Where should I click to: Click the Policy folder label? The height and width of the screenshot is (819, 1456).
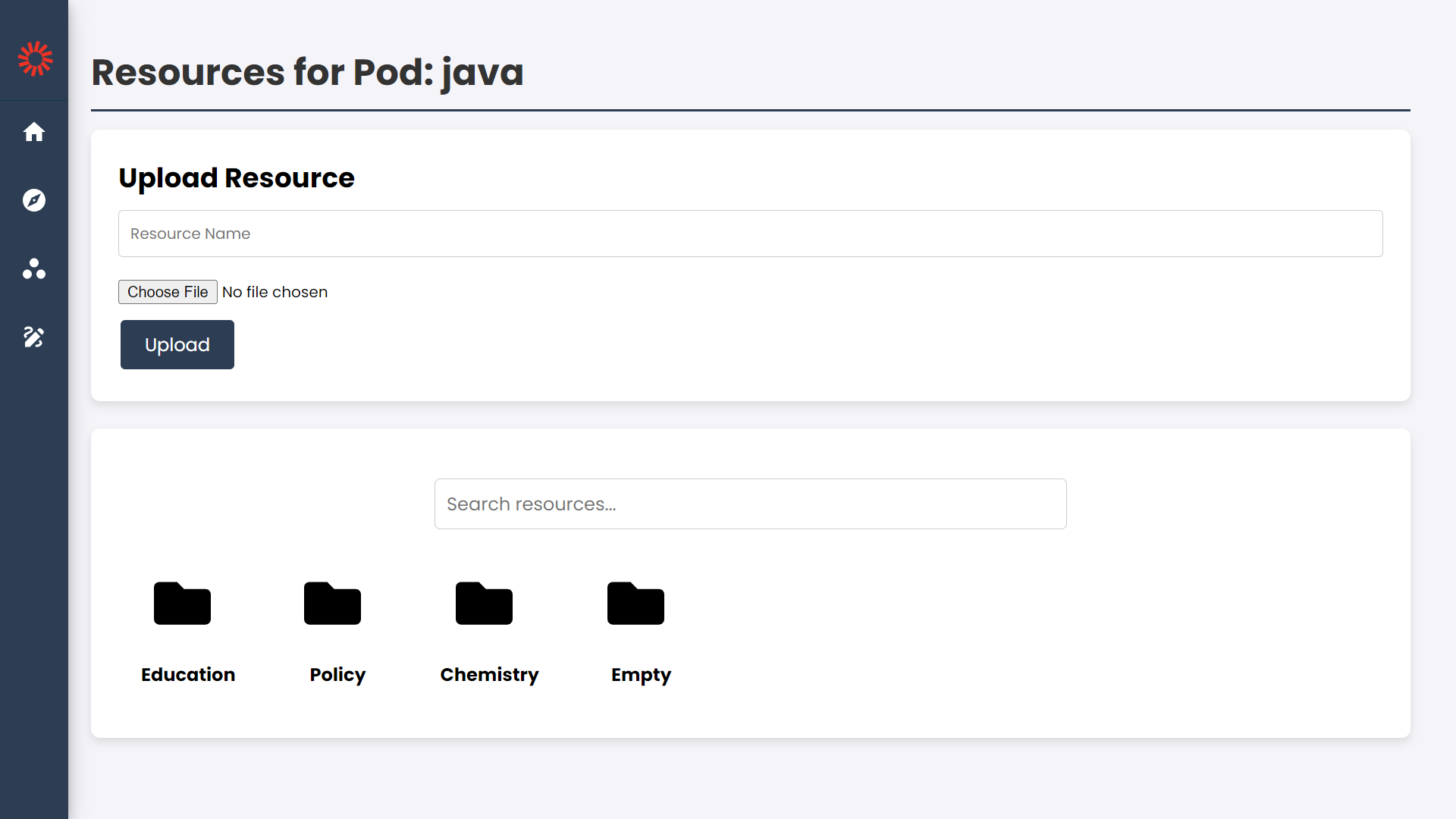coord(337,674)
